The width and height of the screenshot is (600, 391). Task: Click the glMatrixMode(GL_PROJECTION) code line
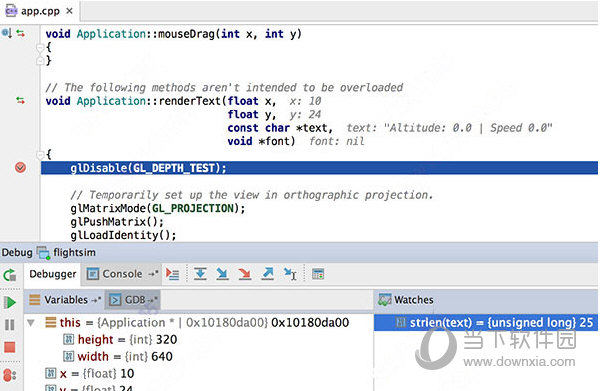pyautogui.click(x=158, y=208)
